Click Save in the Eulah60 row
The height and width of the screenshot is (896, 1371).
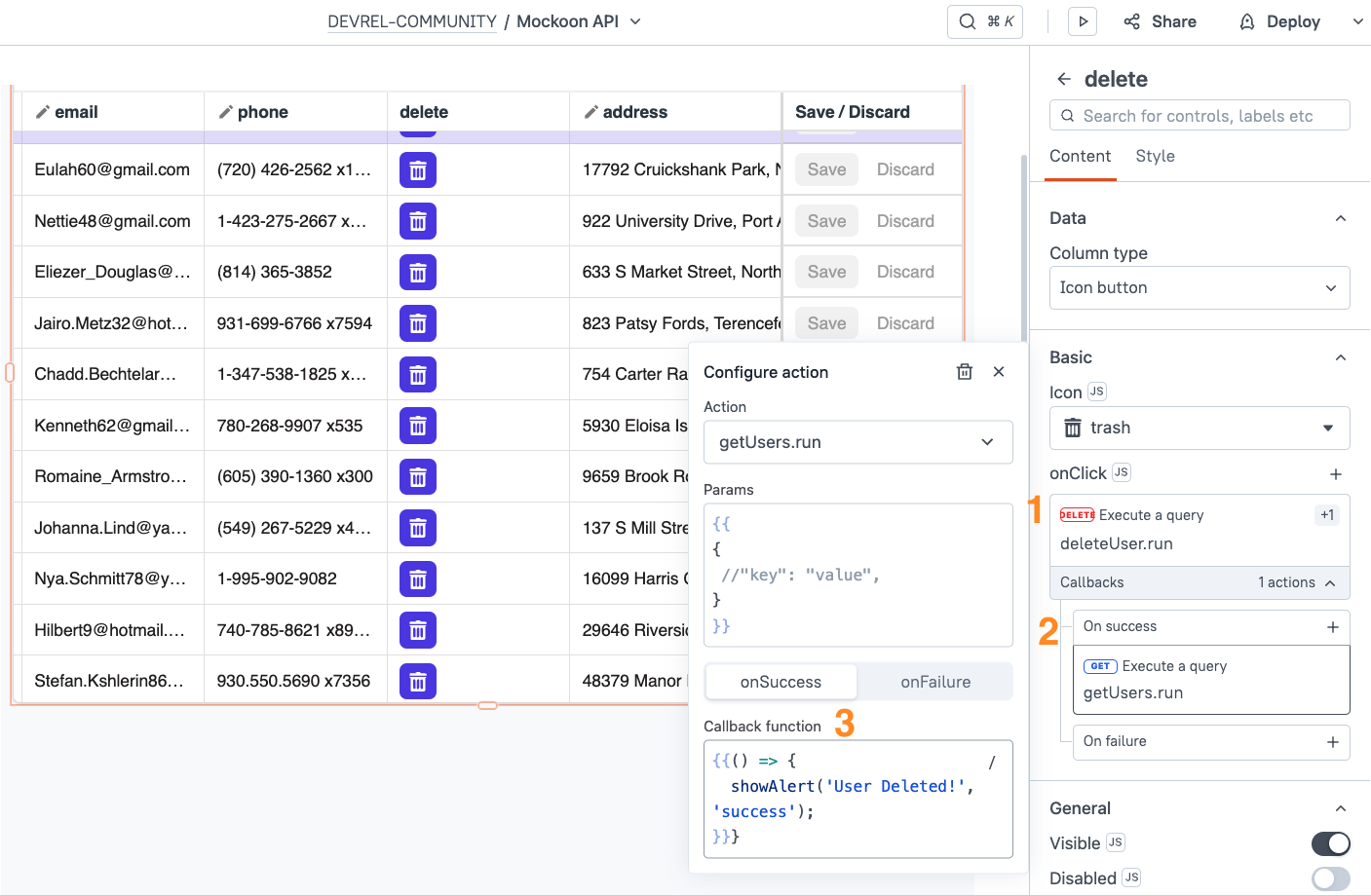pyautogui.click(x=826, y=169)
